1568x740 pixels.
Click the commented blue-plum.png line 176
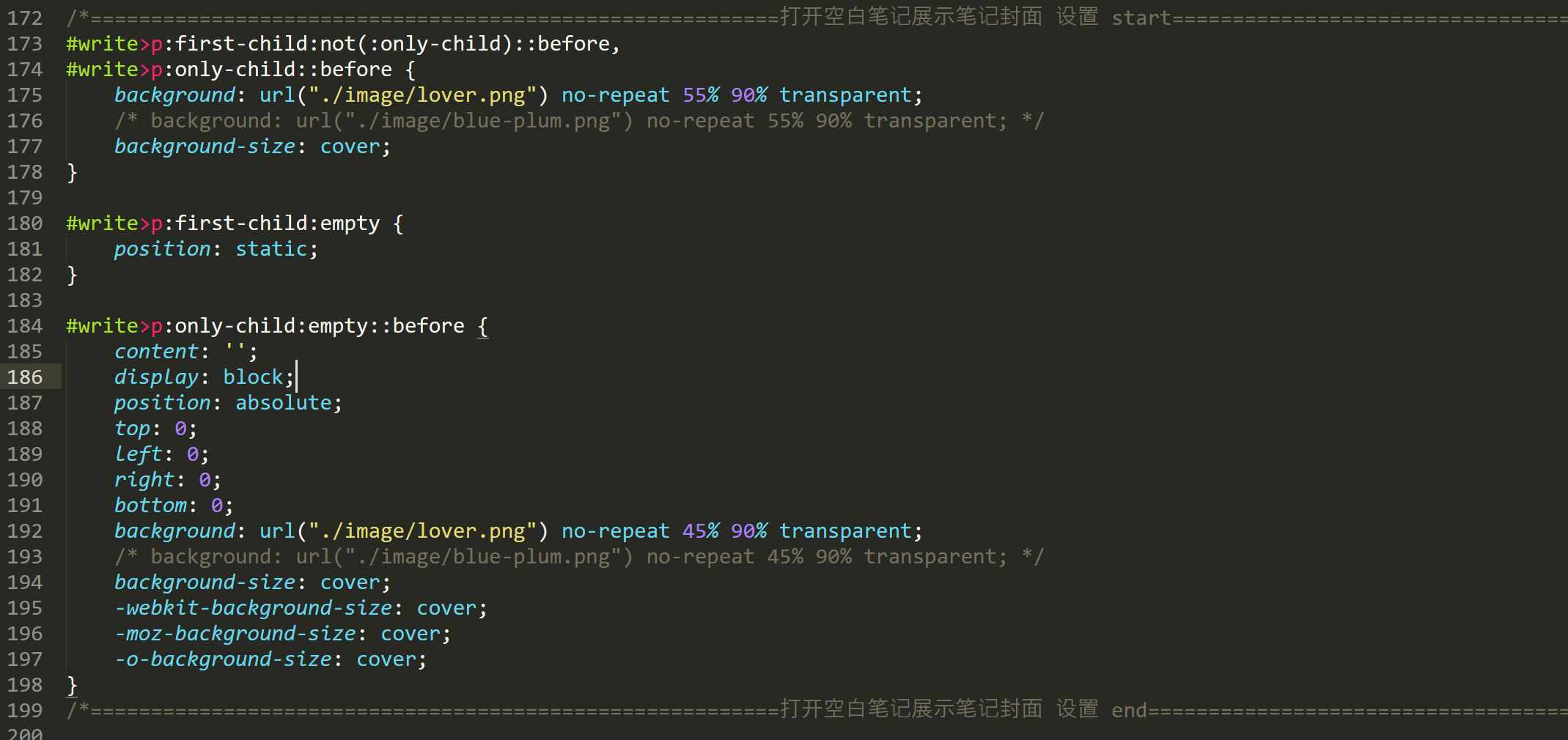pyautogui.click(x=579, y=121)
